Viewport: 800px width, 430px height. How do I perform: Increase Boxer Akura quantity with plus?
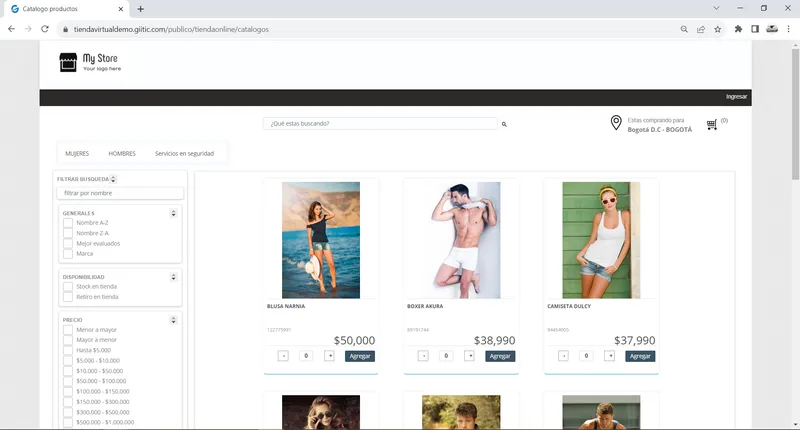point(469,356)
